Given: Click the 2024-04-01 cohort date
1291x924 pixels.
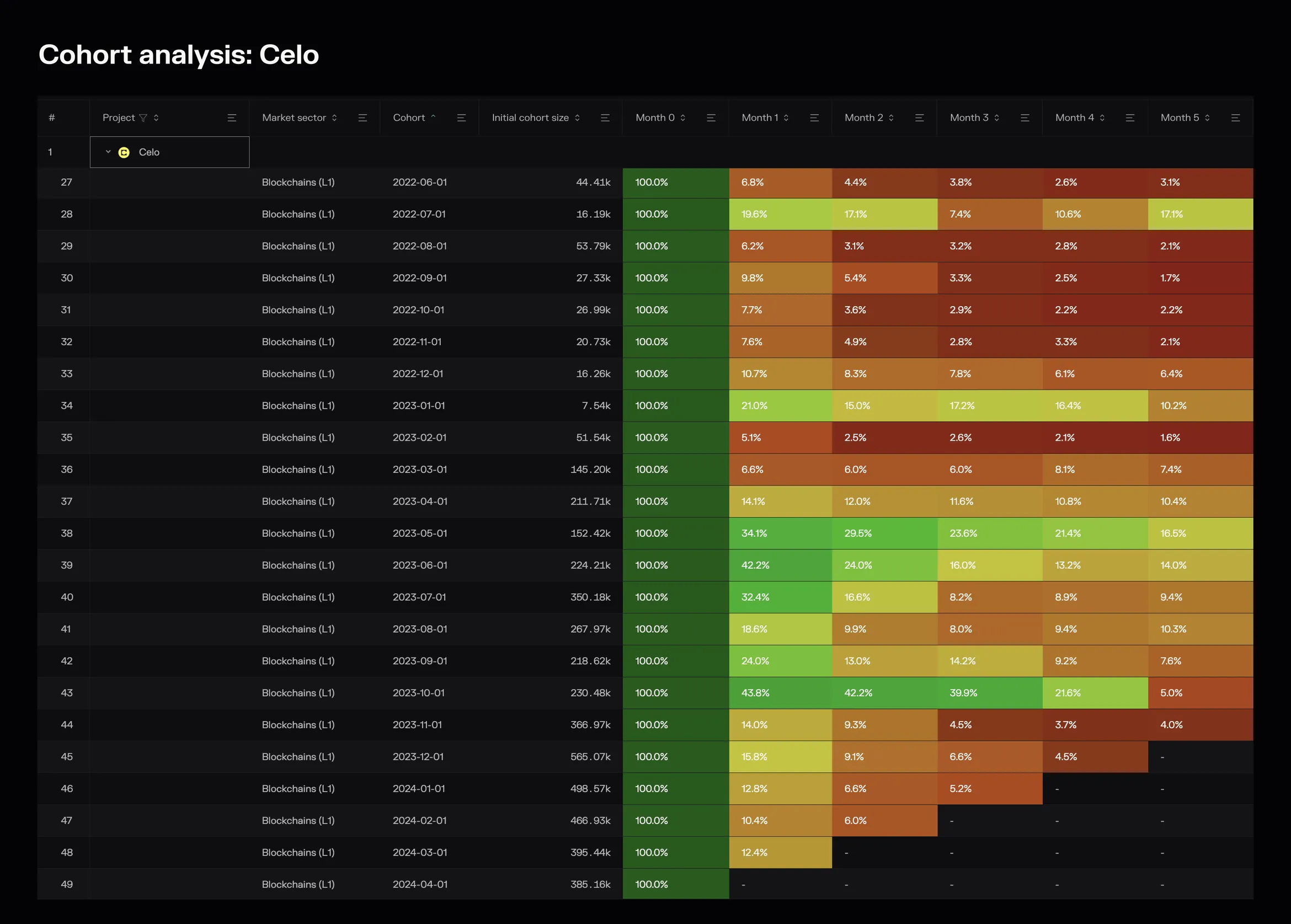Looking at the screenshot, I should [420, 884].
